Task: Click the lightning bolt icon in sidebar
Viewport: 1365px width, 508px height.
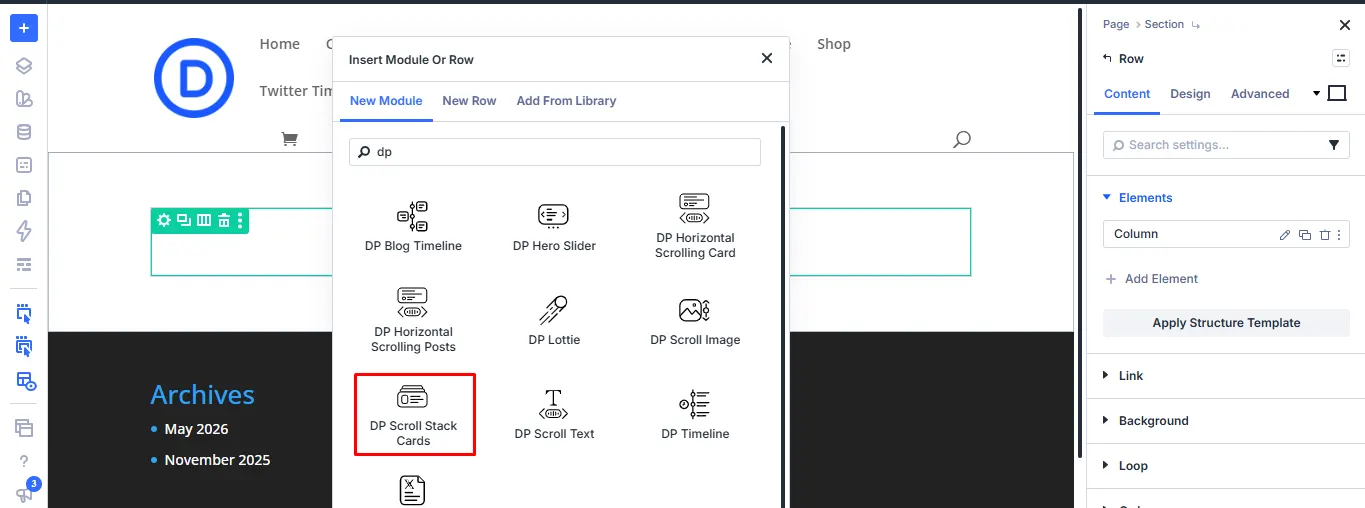Action: (24, 231)
